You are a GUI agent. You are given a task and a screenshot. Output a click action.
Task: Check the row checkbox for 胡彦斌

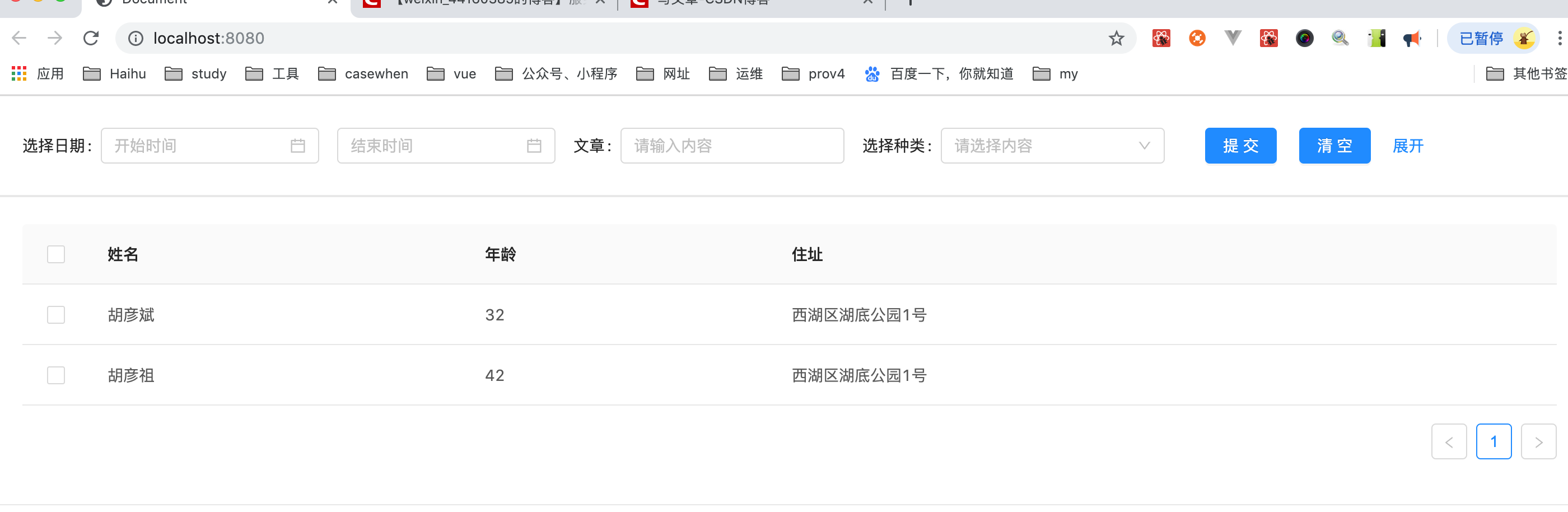click(x=56, y=314)
